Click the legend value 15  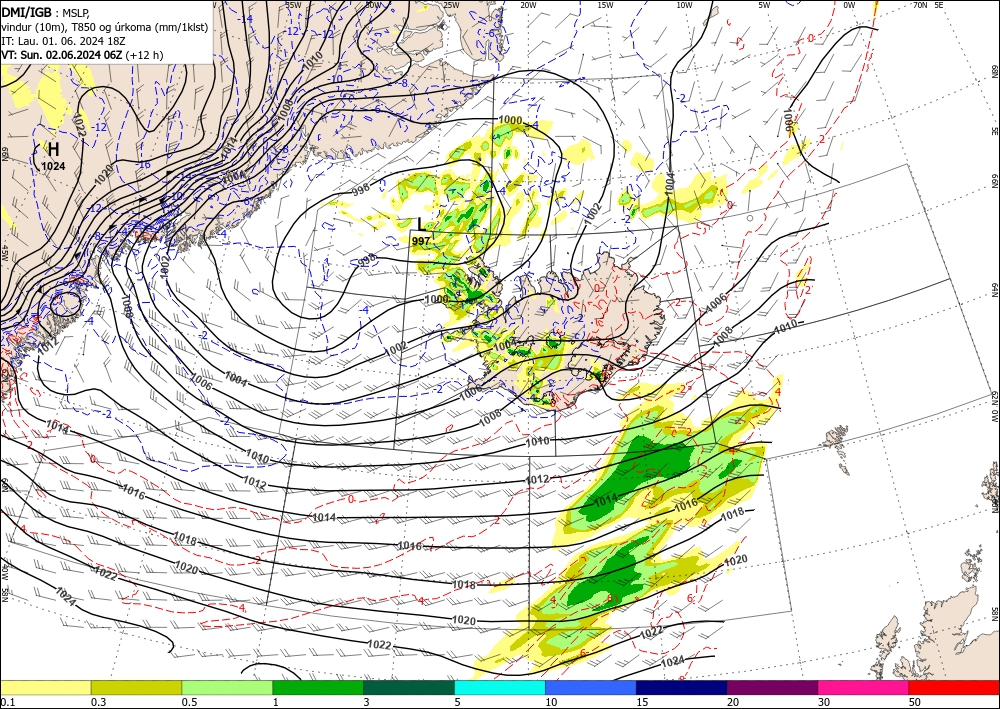click(x=642, y=702)
